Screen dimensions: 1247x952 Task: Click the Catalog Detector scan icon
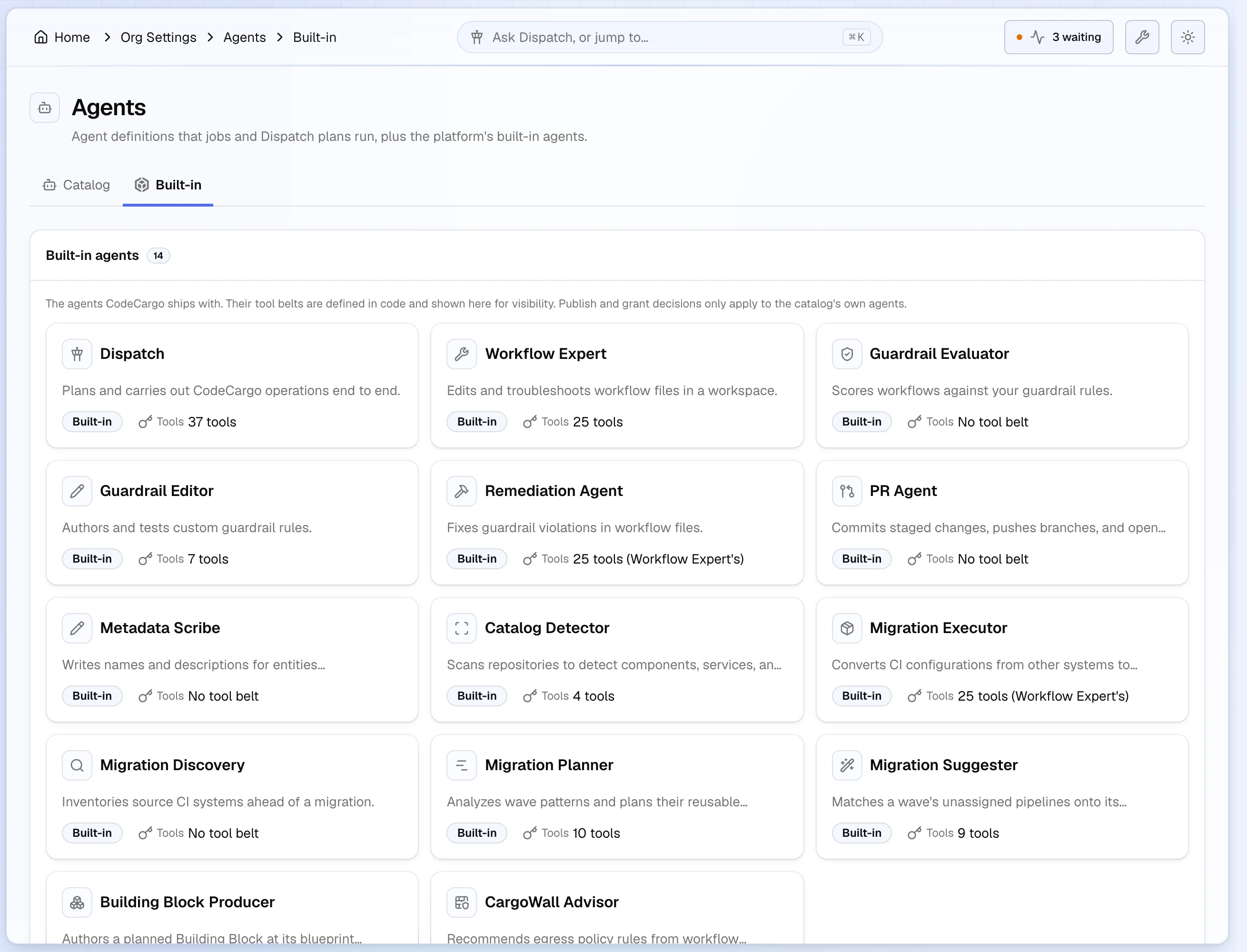pyautogui.click(x=462, y=628)
